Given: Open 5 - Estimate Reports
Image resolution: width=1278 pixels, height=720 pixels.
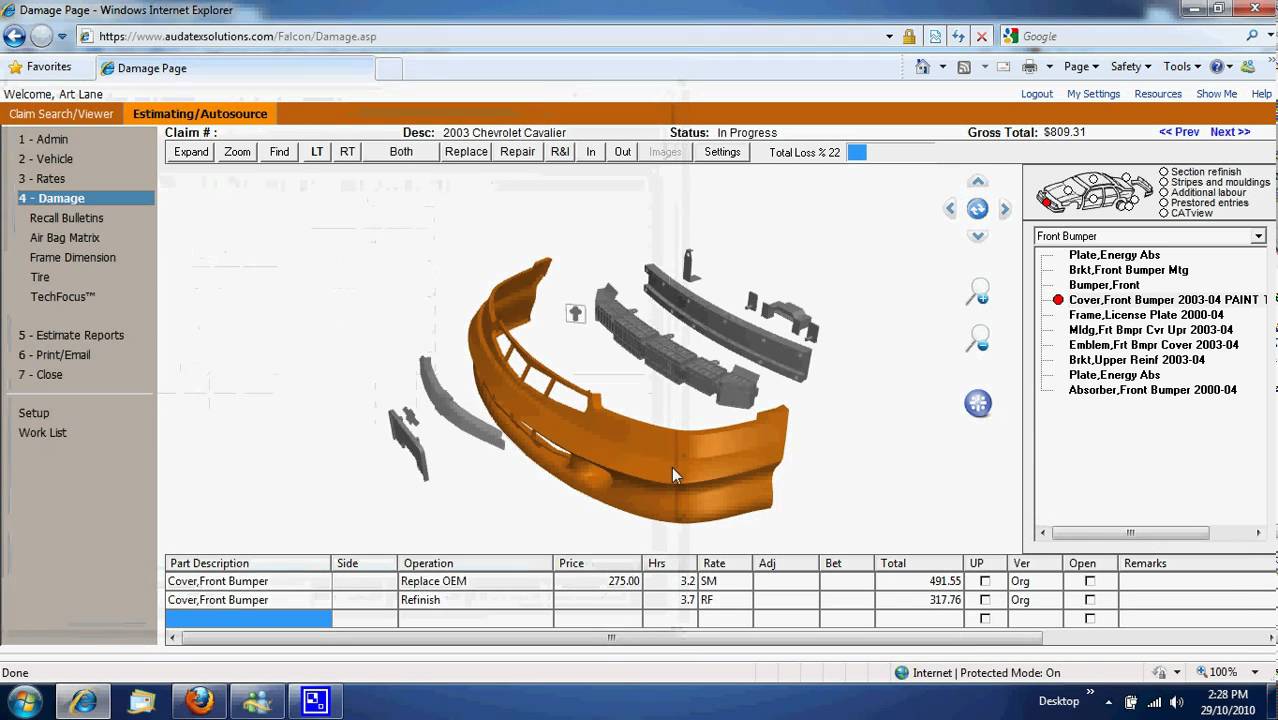Looking at the screenshot, I should click(71, 335).
